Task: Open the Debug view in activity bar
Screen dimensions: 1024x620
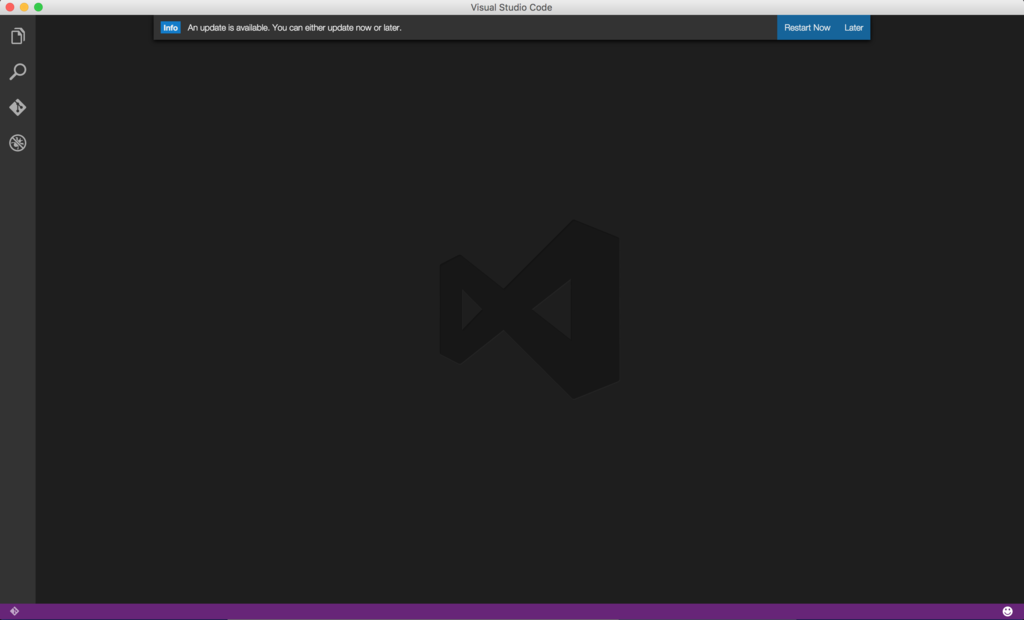Action: (18, 142)
